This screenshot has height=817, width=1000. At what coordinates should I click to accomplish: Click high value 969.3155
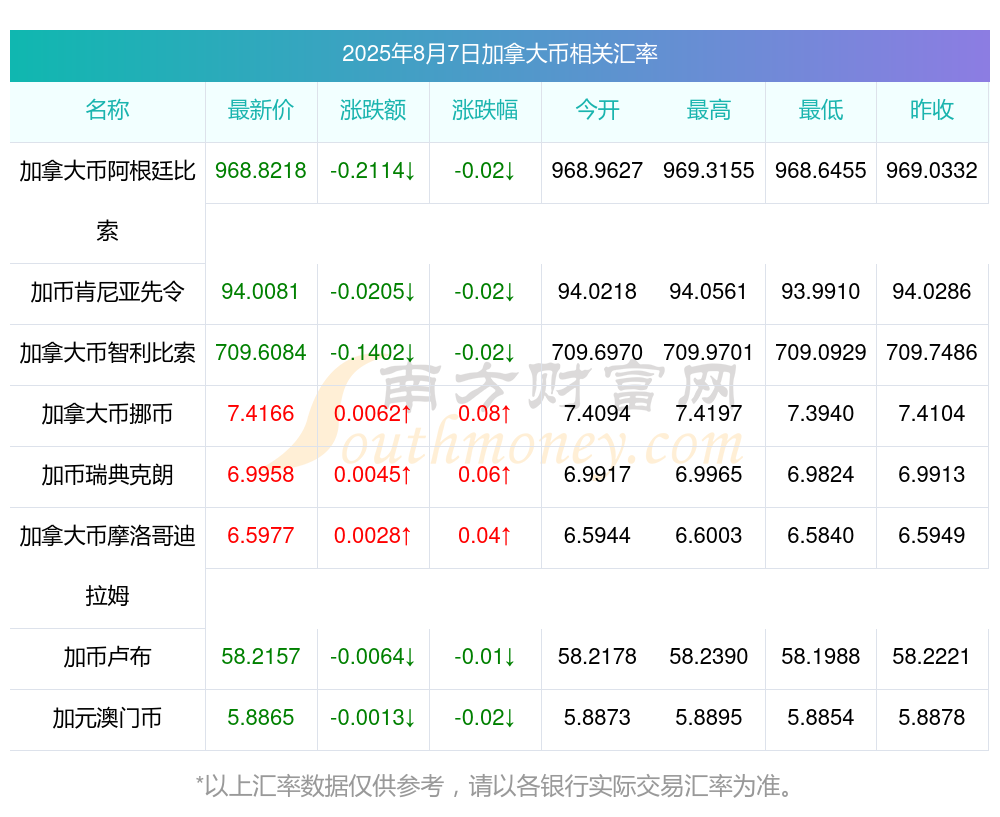[x=709, y=170]
